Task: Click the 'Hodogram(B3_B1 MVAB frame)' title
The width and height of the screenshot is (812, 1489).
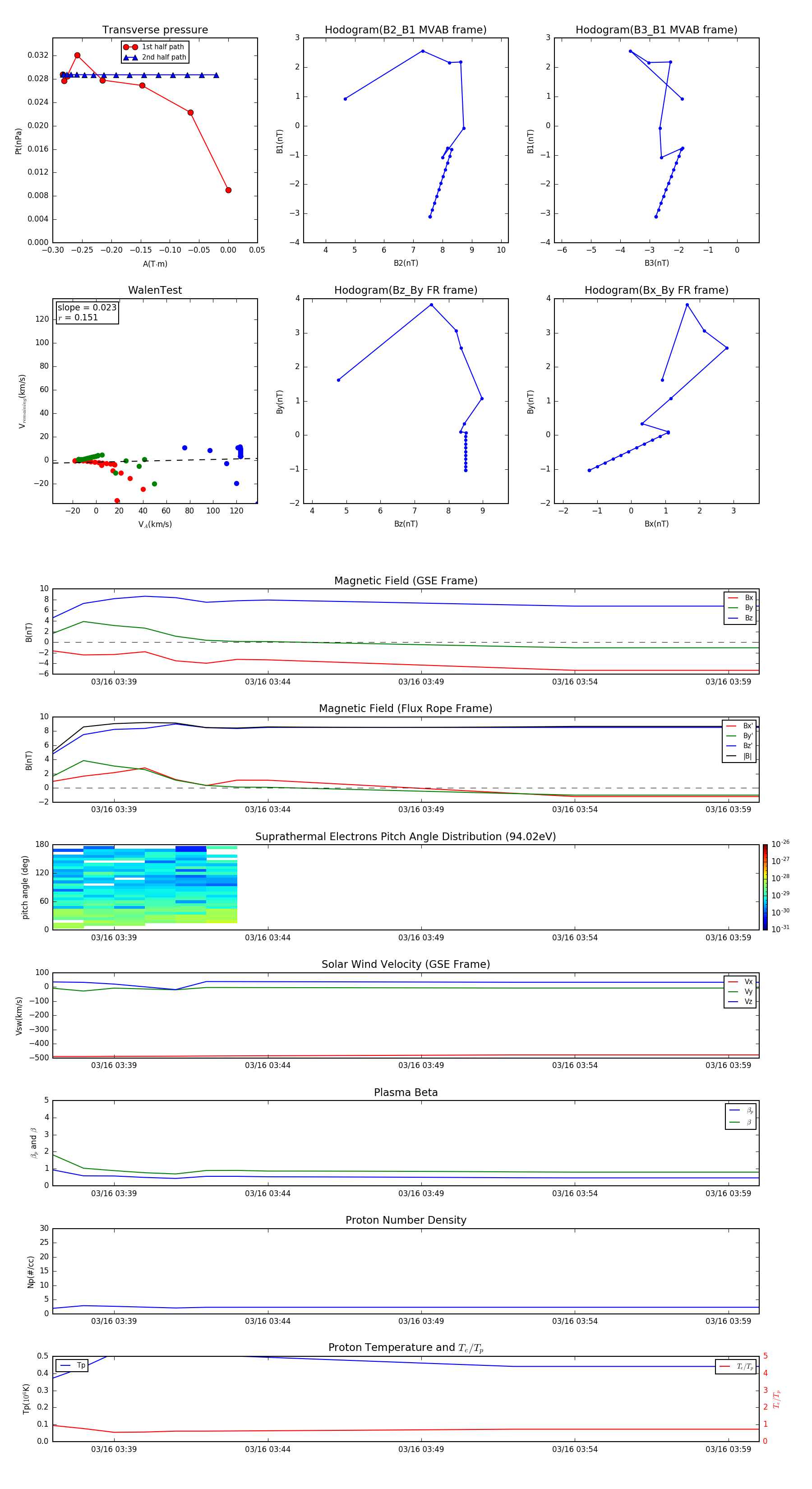Action: 656,29
